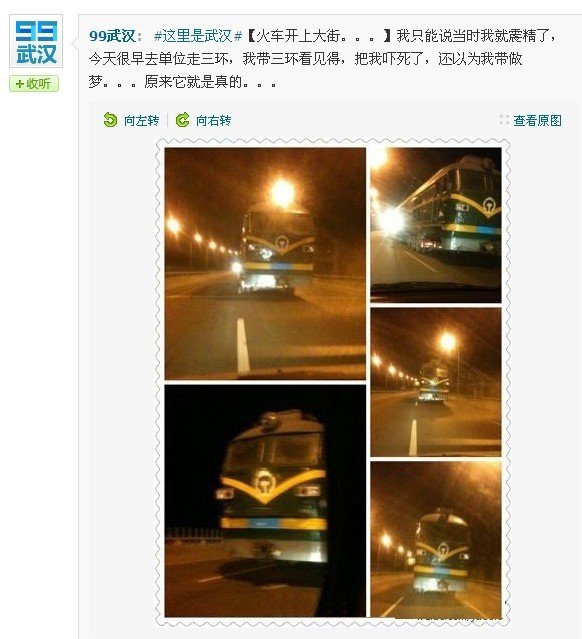
Task: Click the post text about 三环
Action: [306, 59]
